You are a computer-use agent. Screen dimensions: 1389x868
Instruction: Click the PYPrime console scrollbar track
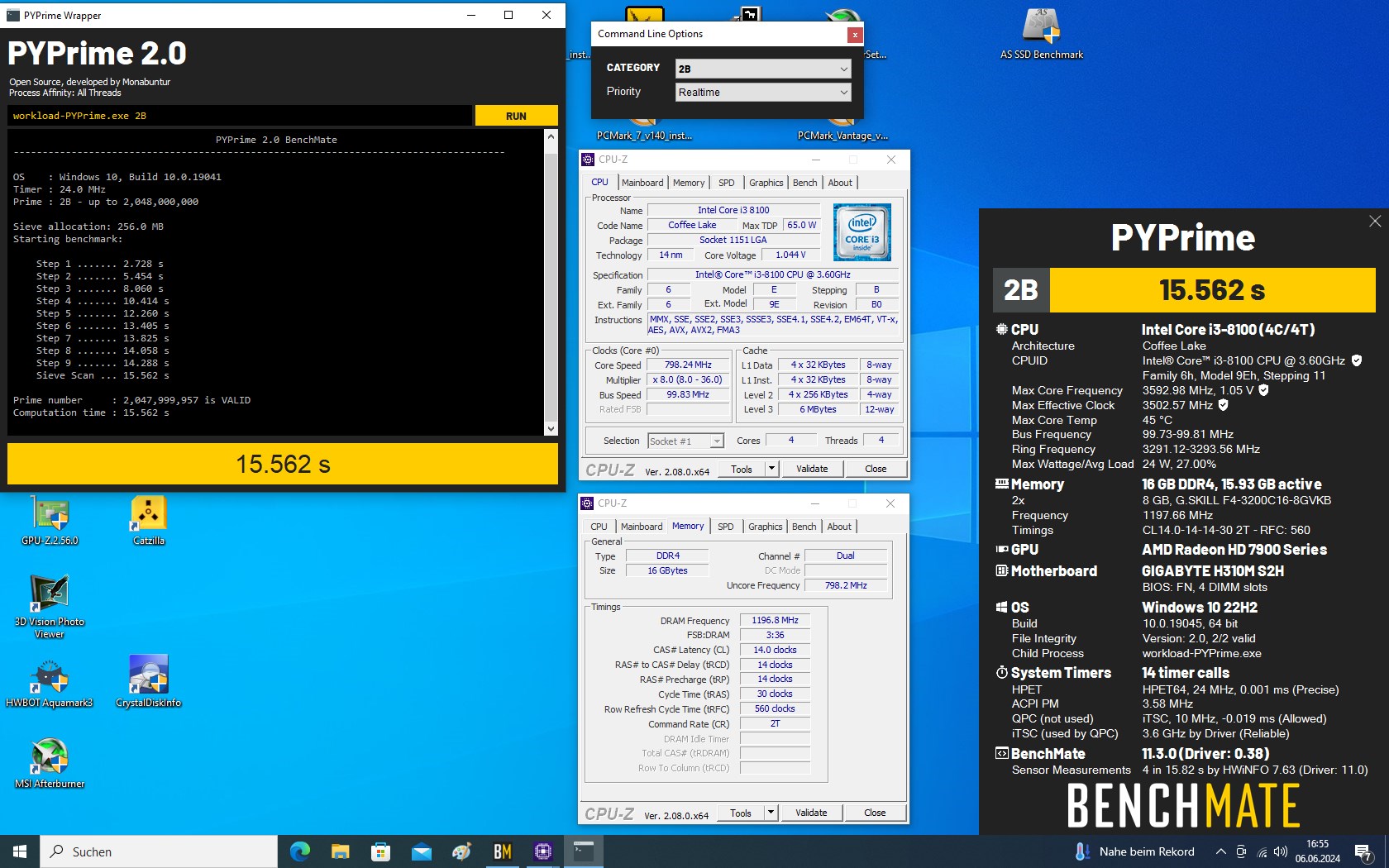coord(551,282)
